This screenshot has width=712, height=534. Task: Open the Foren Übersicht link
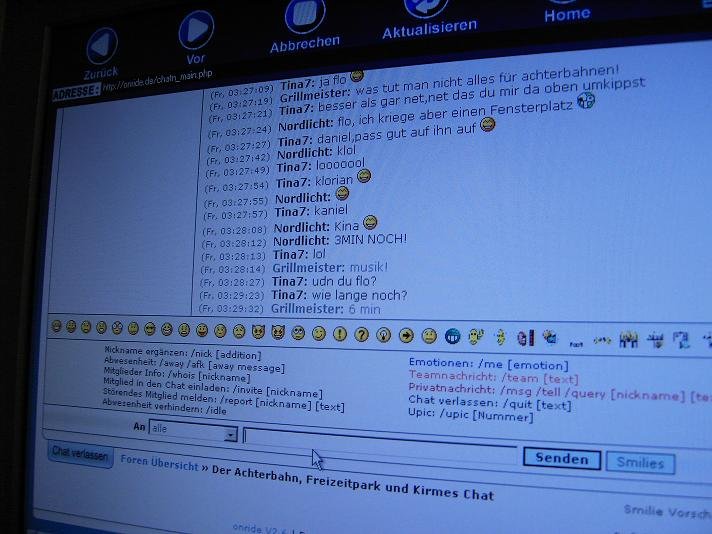tap(159, 464)
